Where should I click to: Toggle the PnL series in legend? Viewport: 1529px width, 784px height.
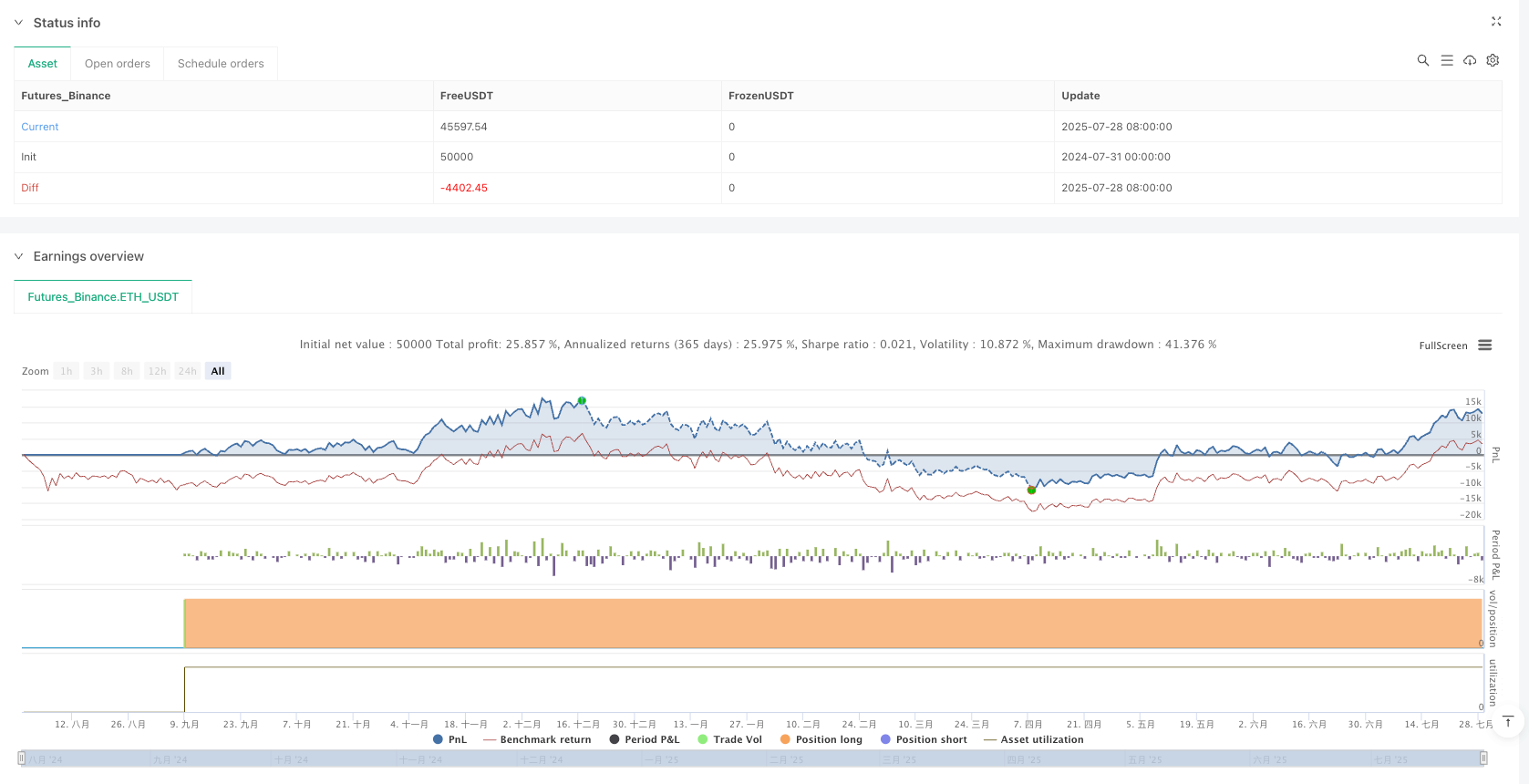click(449, 739)
